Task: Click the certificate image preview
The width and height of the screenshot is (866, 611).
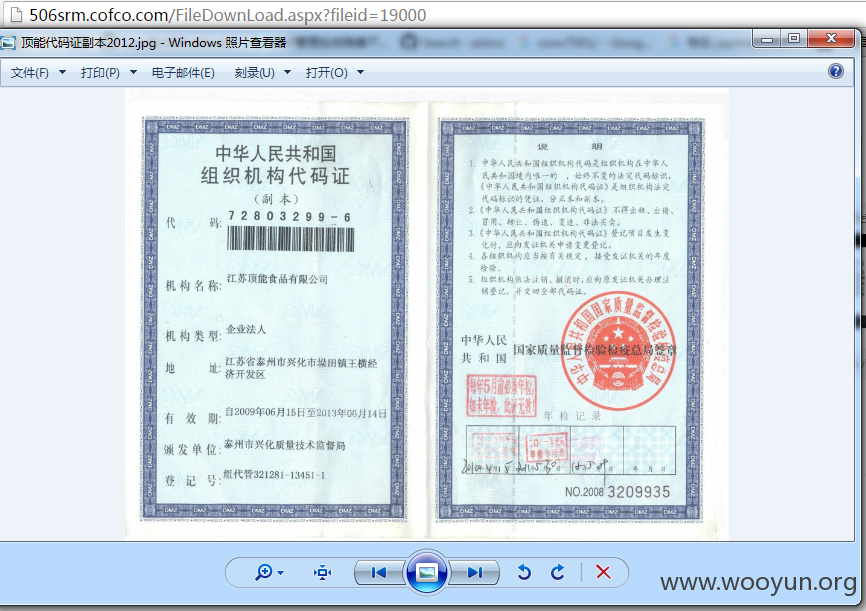Action: [426, 314]
